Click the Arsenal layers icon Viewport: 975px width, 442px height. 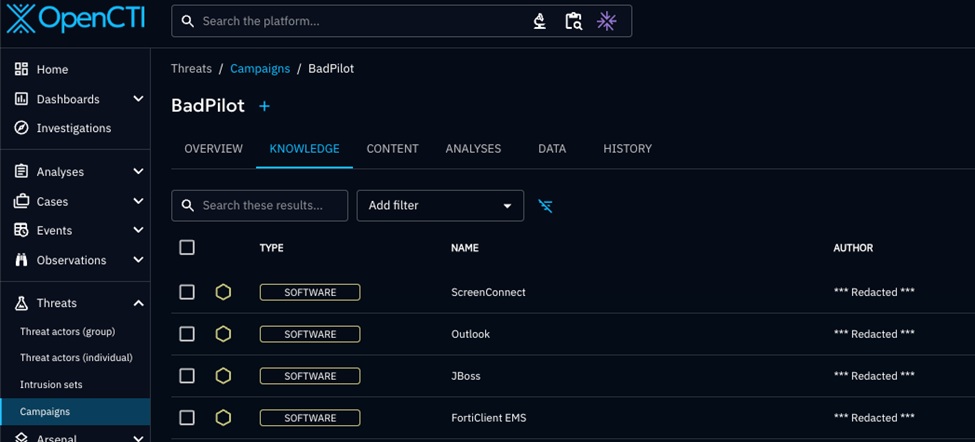pos(21,438)
